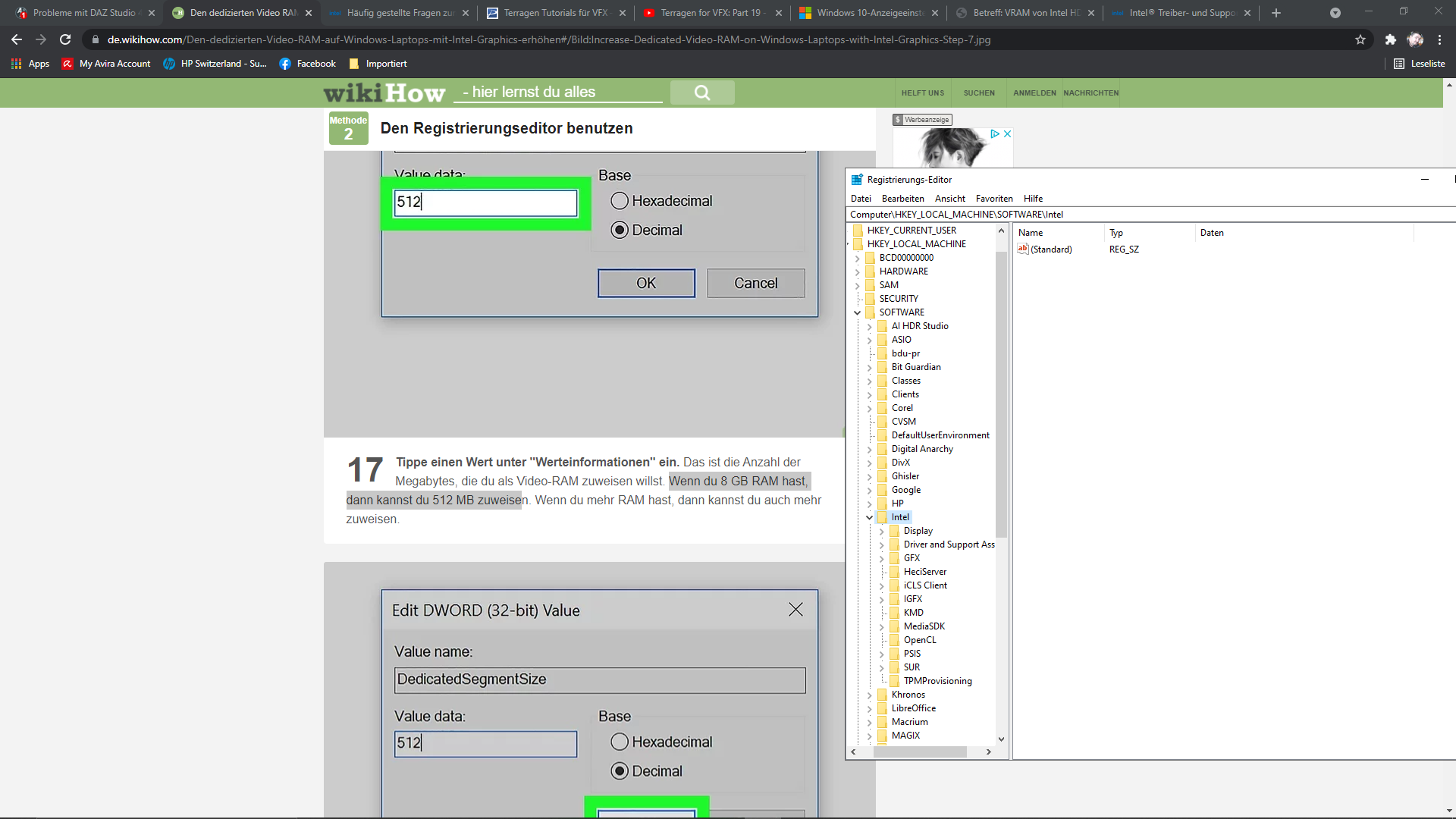Click the registry tree horizontal scrollbar

919,752
